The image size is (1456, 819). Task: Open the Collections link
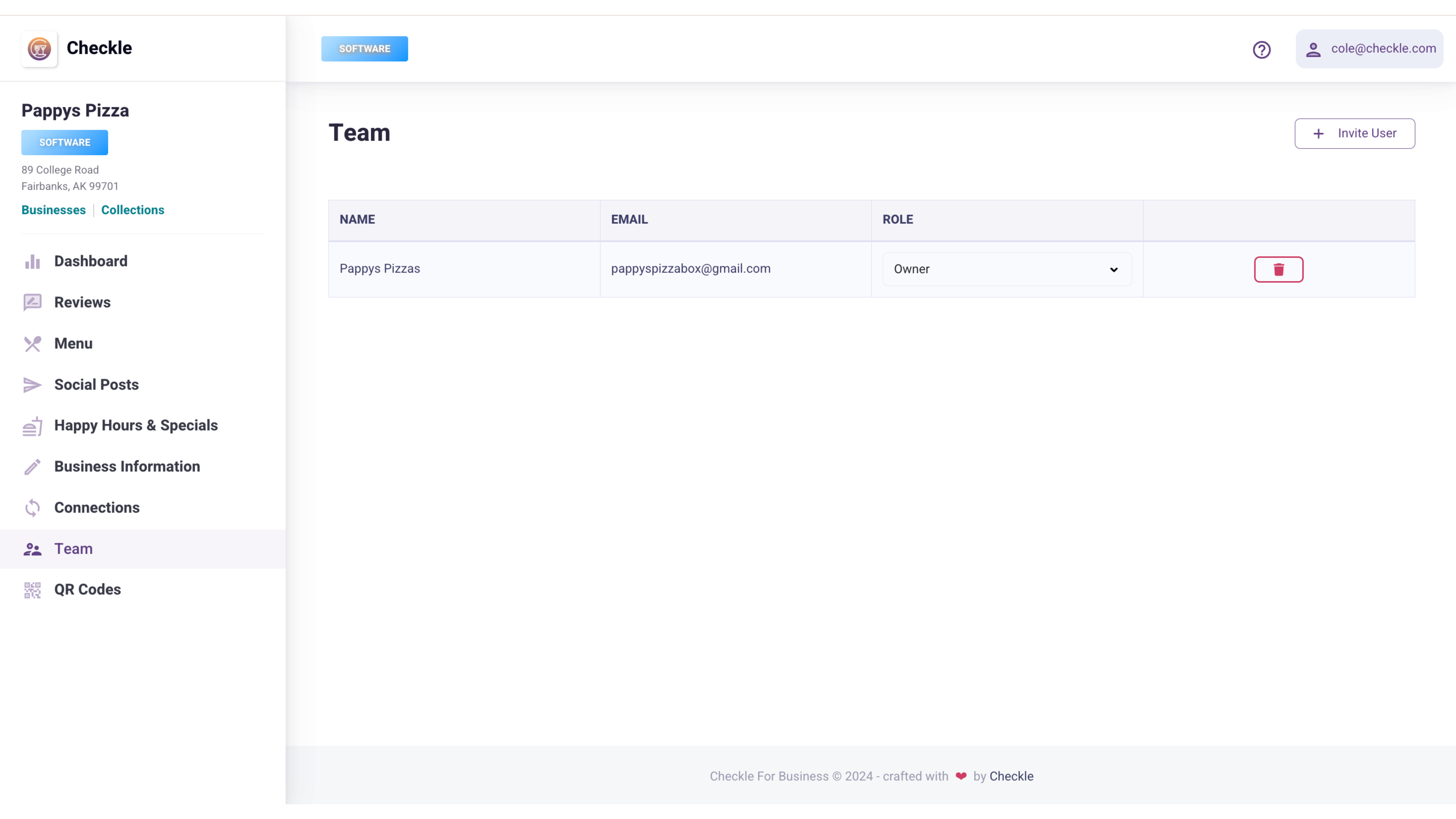coord(133,210)
